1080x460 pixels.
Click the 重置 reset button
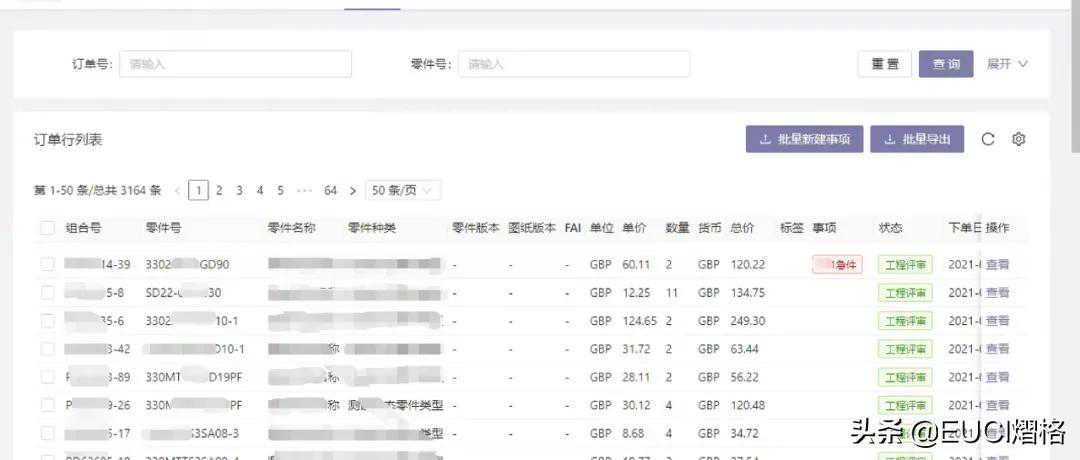pyautogui.click(x=884, y=64)
